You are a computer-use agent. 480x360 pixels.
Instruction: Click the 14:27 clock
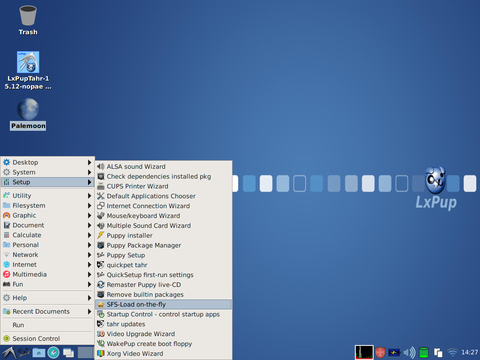coord(469,352)
